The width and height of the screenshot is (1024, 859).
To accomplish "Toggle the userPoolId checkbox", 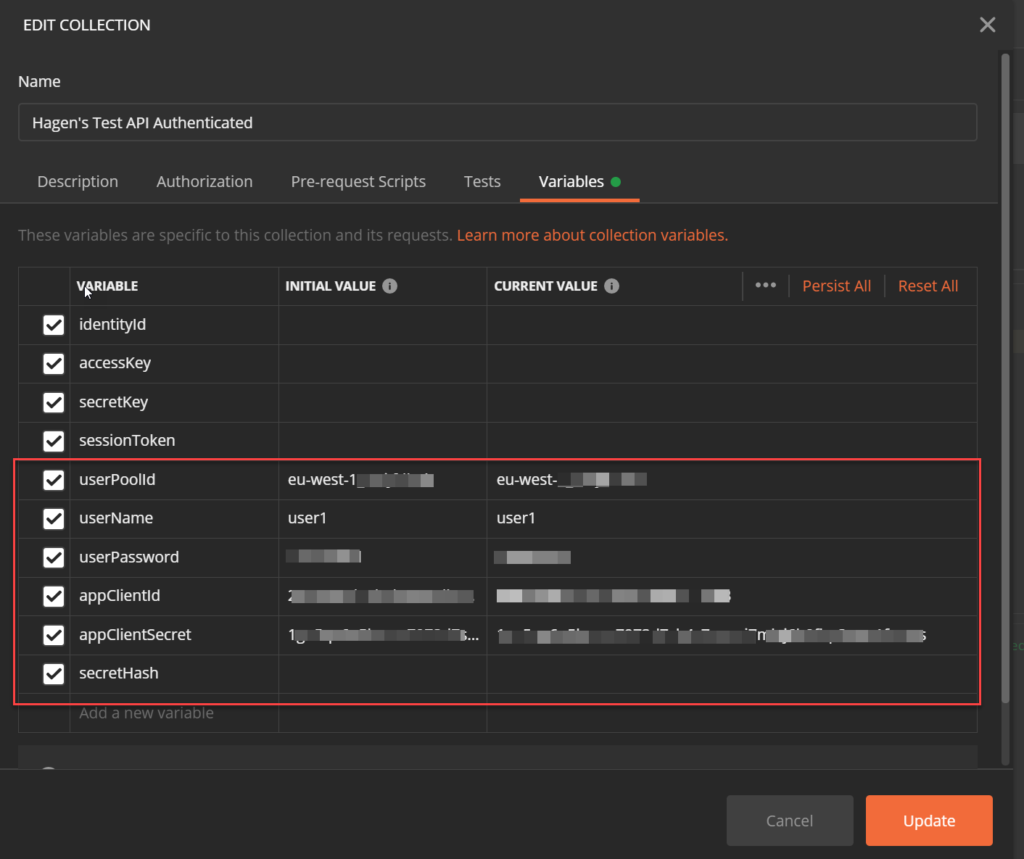I will (54, 480).
